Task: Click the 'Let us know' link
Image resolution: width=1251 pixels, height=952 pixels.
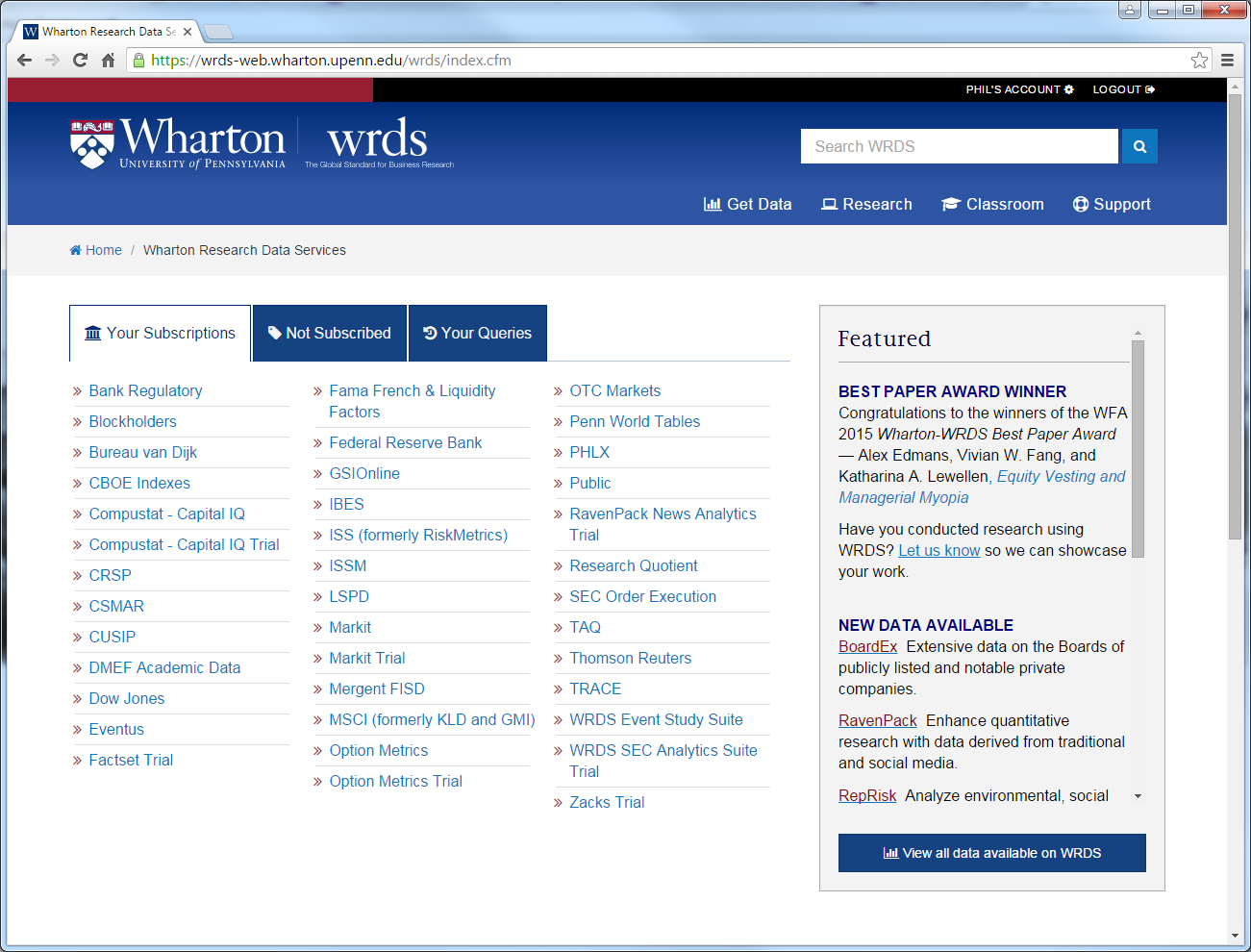Action: (938, 550)
